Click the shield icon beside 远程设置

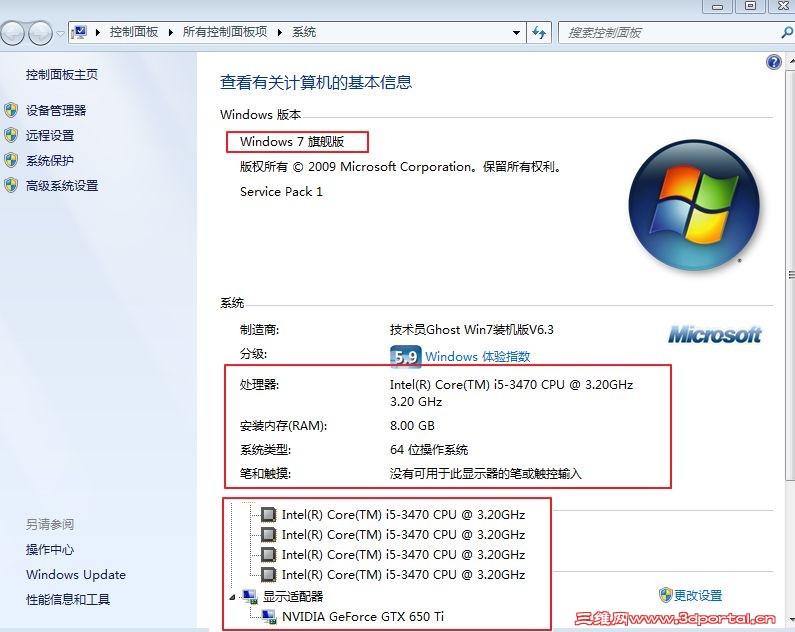[x=11, y=135]
